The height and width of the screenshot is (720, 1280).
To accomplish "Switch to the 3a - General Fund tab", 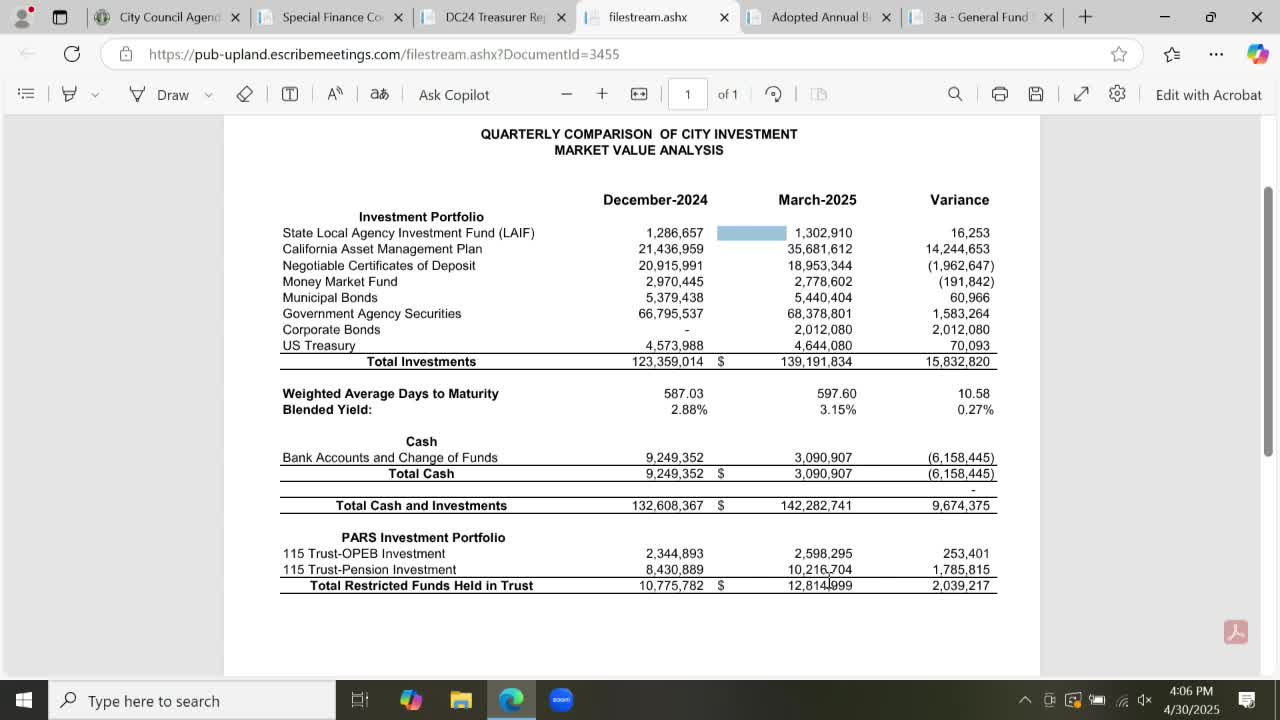I will (980, 17).
